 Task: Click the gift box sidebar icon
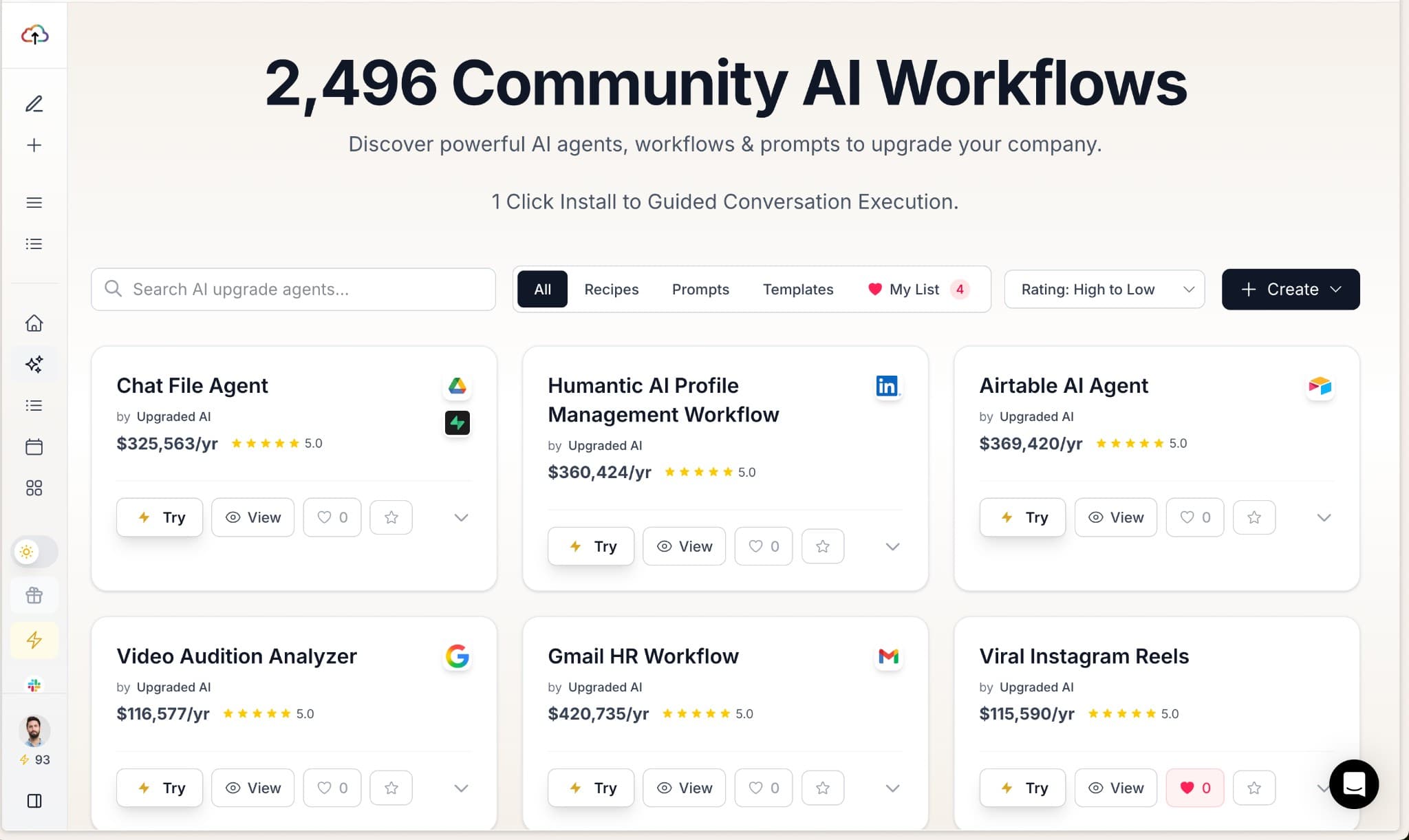click(x=34, y=595)
